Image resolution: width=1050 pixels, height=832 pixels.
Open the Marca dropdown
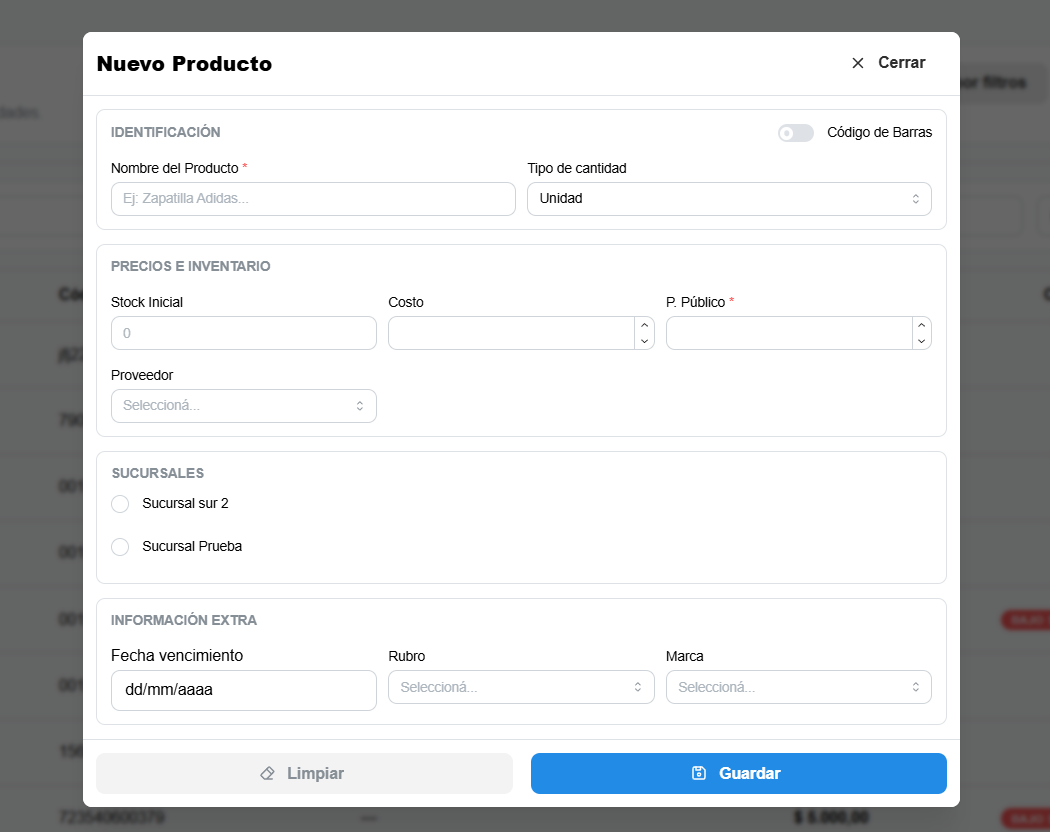[798, 687]
